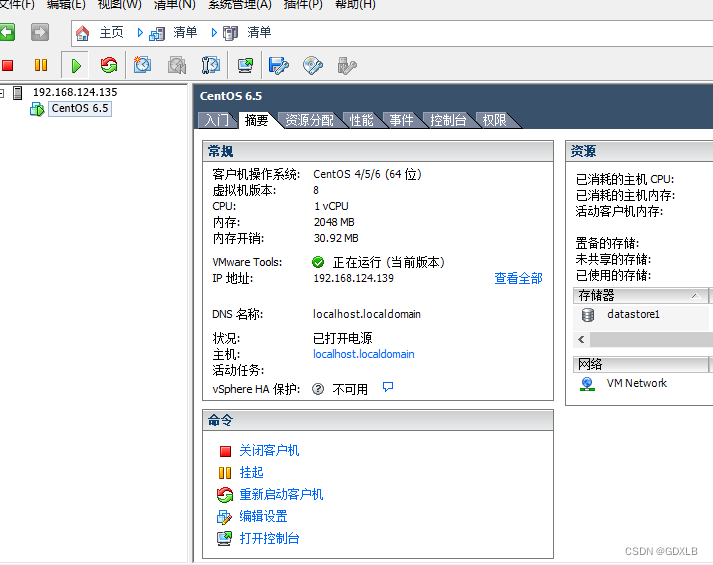Sort storage list via 存储器 header arrow
713x565 pixels.
(x=695, y=296)
